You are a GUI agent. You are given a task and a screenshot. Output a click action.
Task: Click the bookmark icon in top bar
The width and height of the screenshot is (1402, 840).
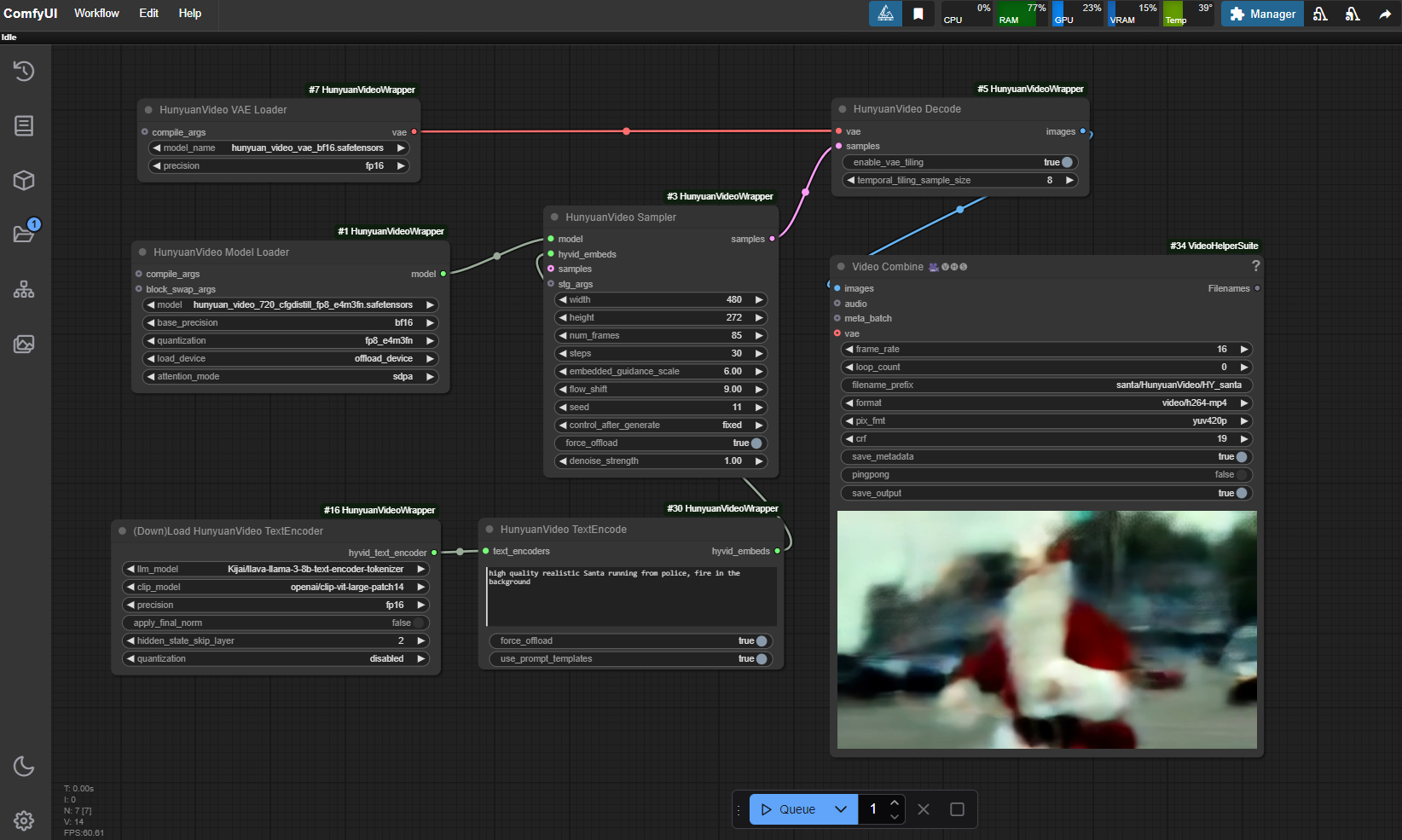[x=918, y=14]
